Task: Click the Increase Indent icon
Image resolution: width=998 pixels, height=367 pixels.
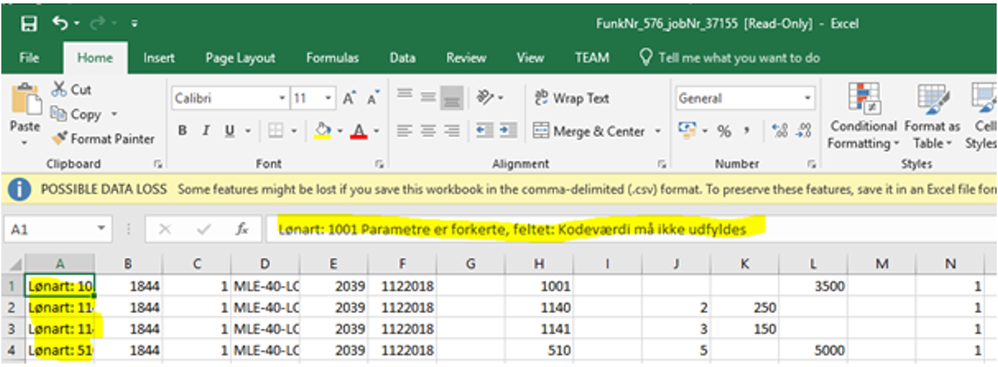Action: point(508,131)
